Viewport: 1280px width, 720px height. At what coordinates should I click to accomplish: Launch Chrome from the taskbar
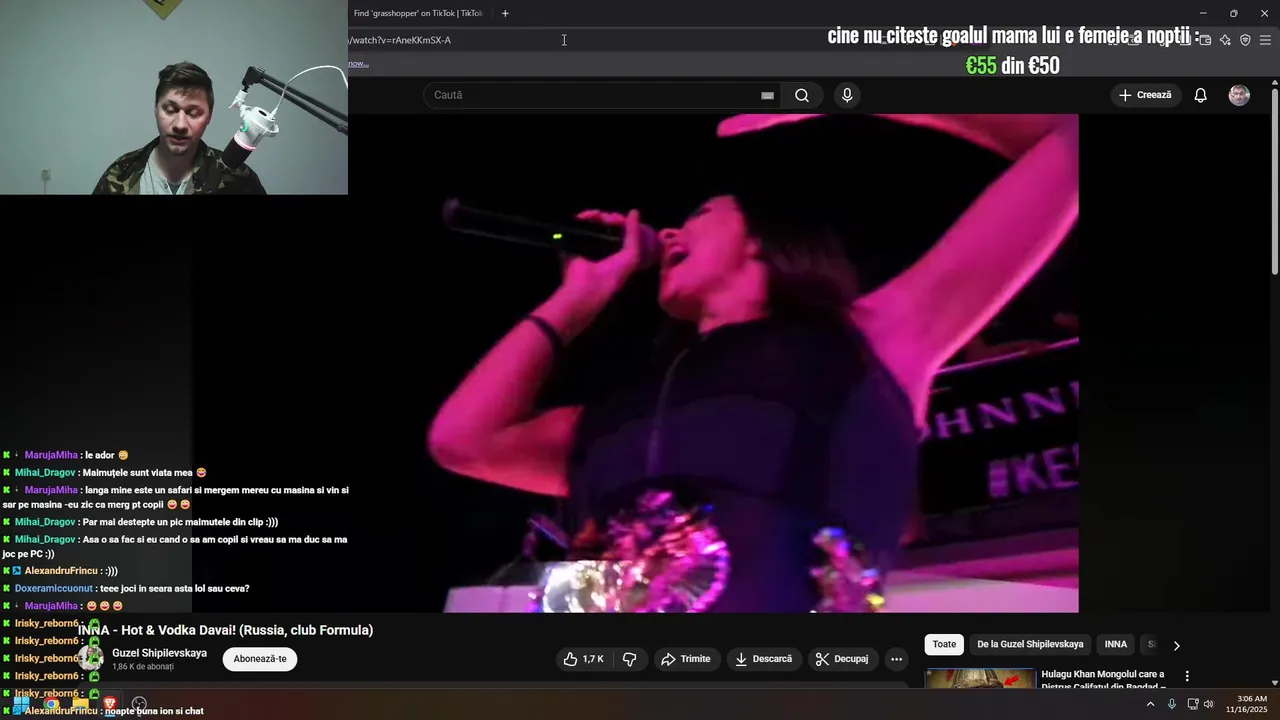pyautogui.click(x=51, y=704)
